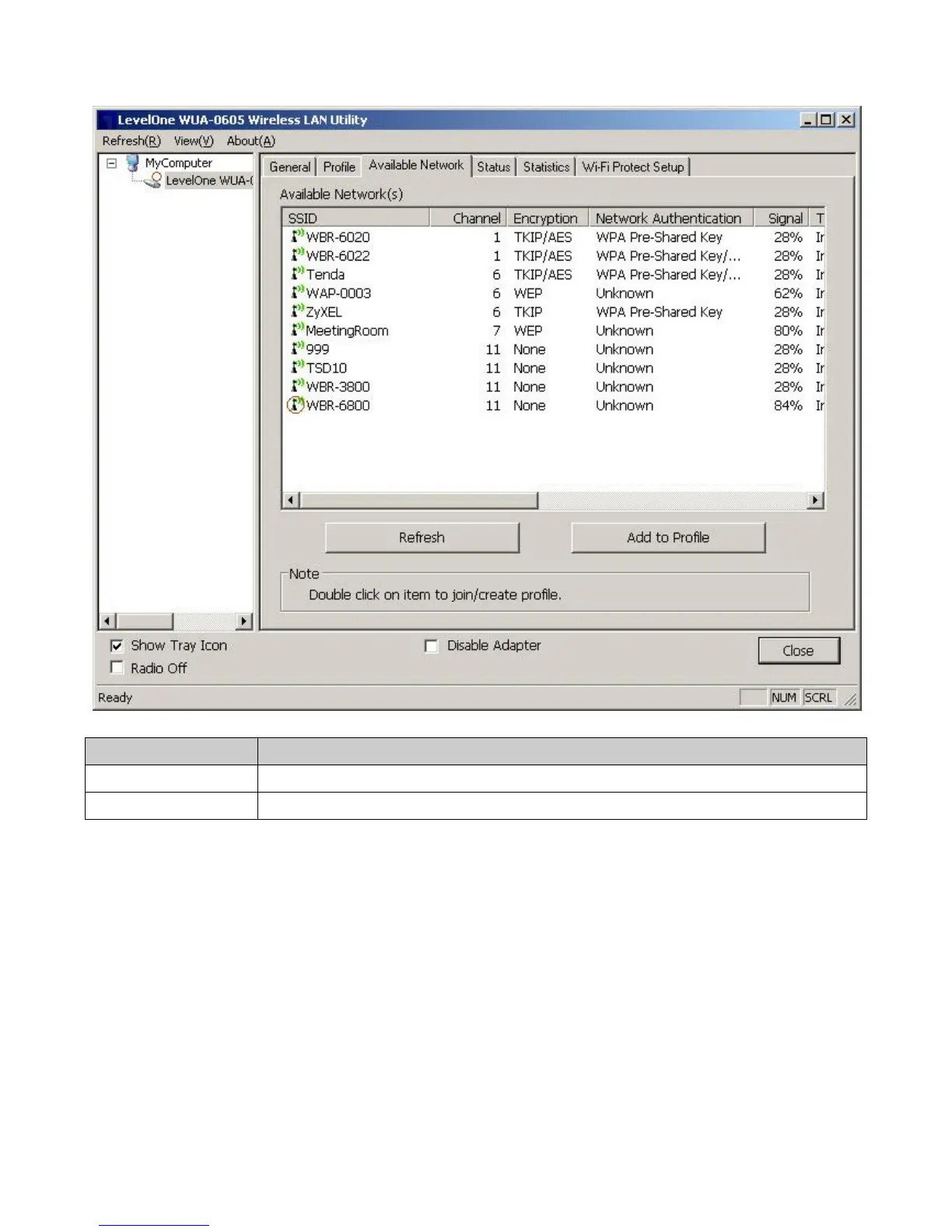Click the Refresh button
This screenshot has width=952, height=1232.
tap(422, 537)
